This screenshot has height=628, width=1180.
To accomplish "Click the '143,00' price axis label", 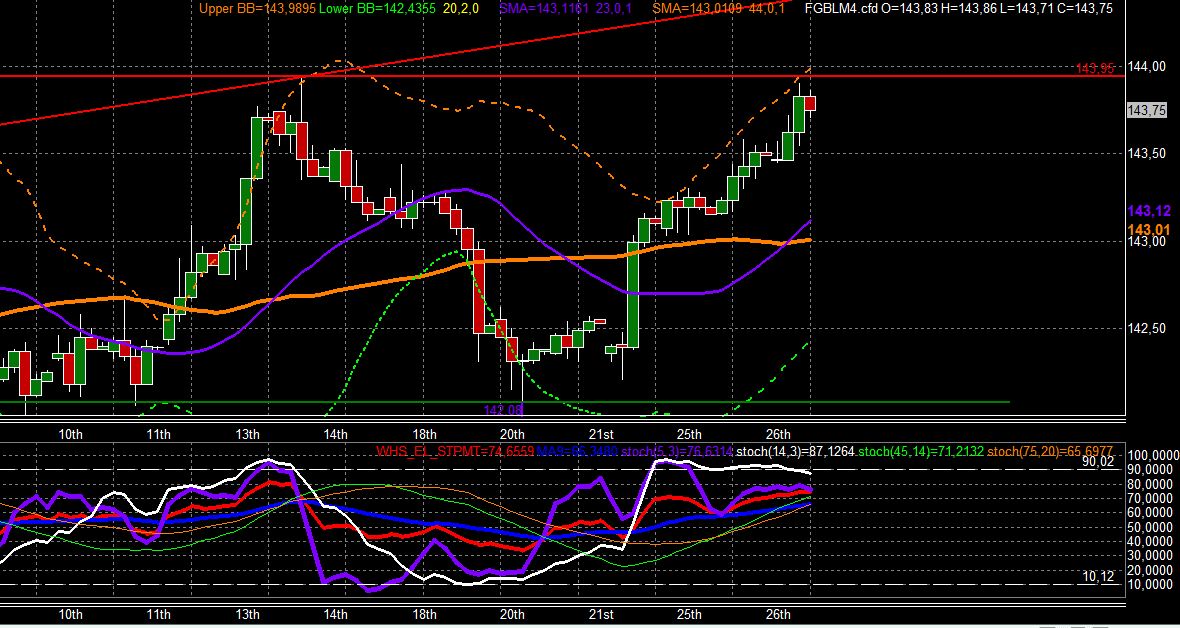I will [1147, 241].
